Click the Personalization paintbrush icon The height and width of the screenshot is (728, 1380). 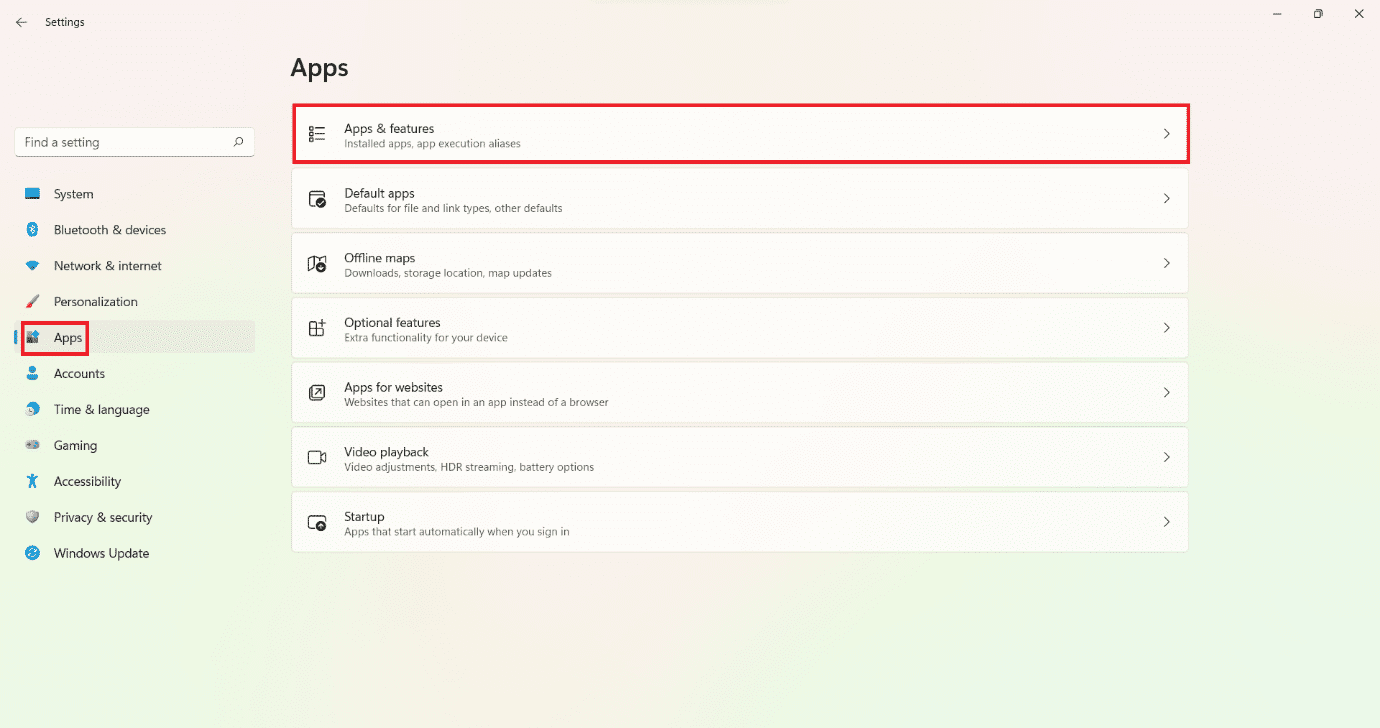coord(33,302)
